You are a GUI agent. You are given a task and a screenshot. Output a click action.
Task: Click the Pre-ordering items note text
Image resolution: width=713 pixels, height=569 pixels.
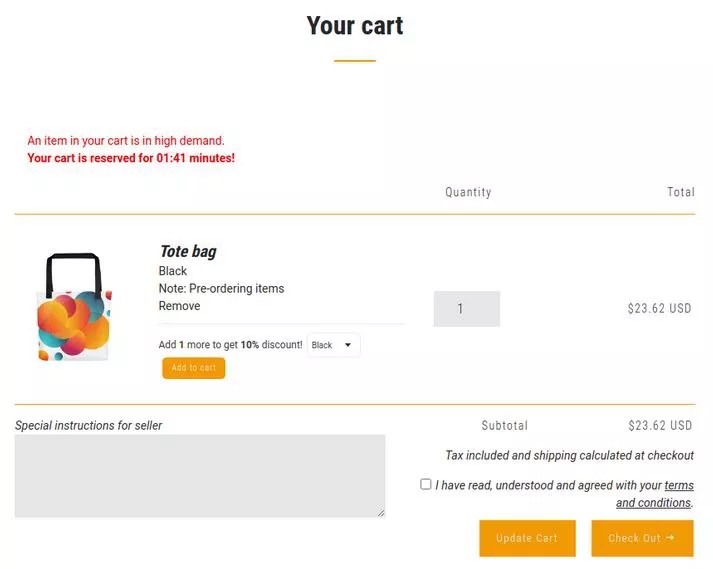click(221, 289)
